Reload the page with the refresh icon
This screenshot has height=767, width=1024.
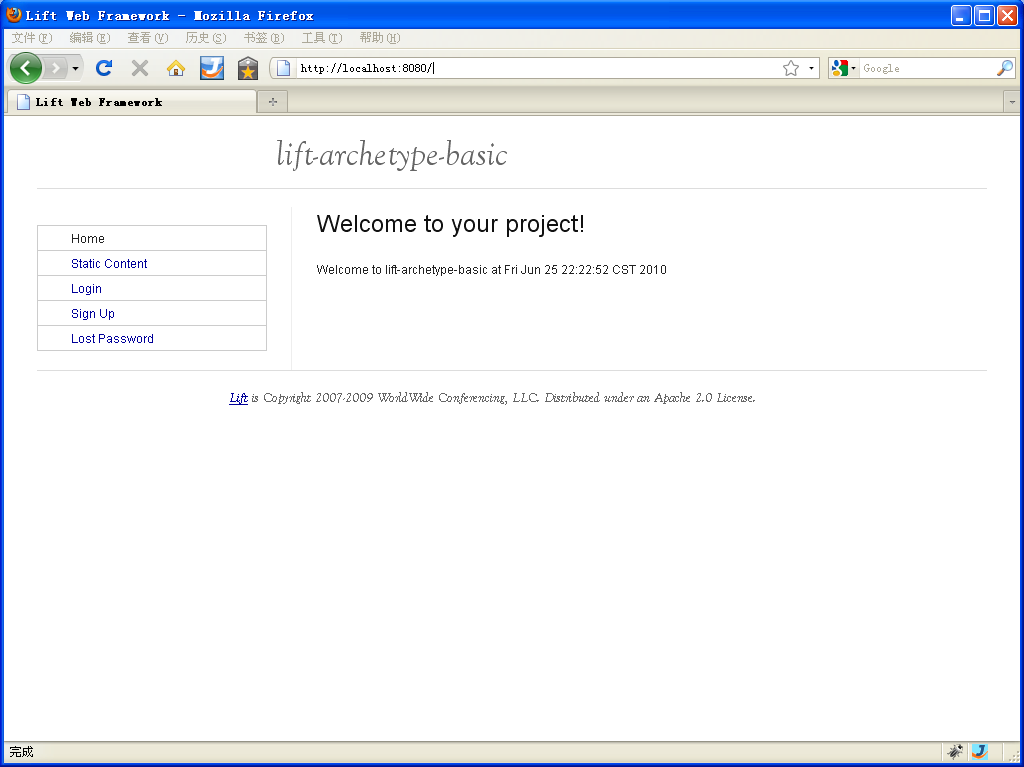(x=104, y=68)
